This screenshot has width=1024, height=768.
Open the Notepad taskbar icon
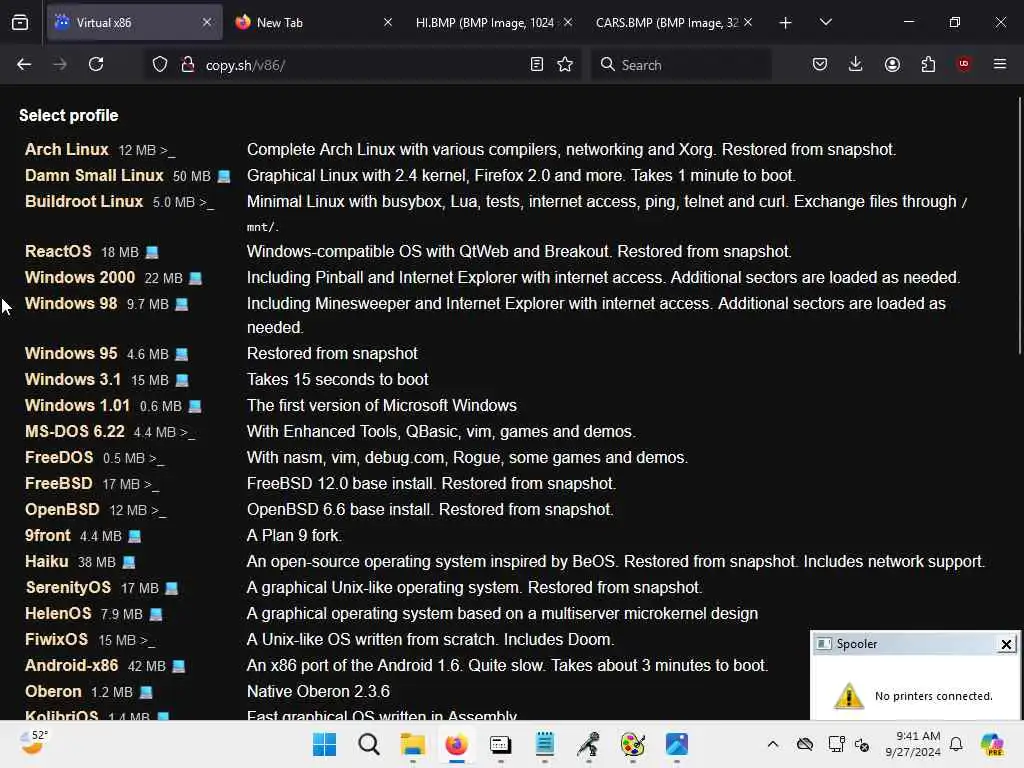pyautogui.click(x=545, y=744)
